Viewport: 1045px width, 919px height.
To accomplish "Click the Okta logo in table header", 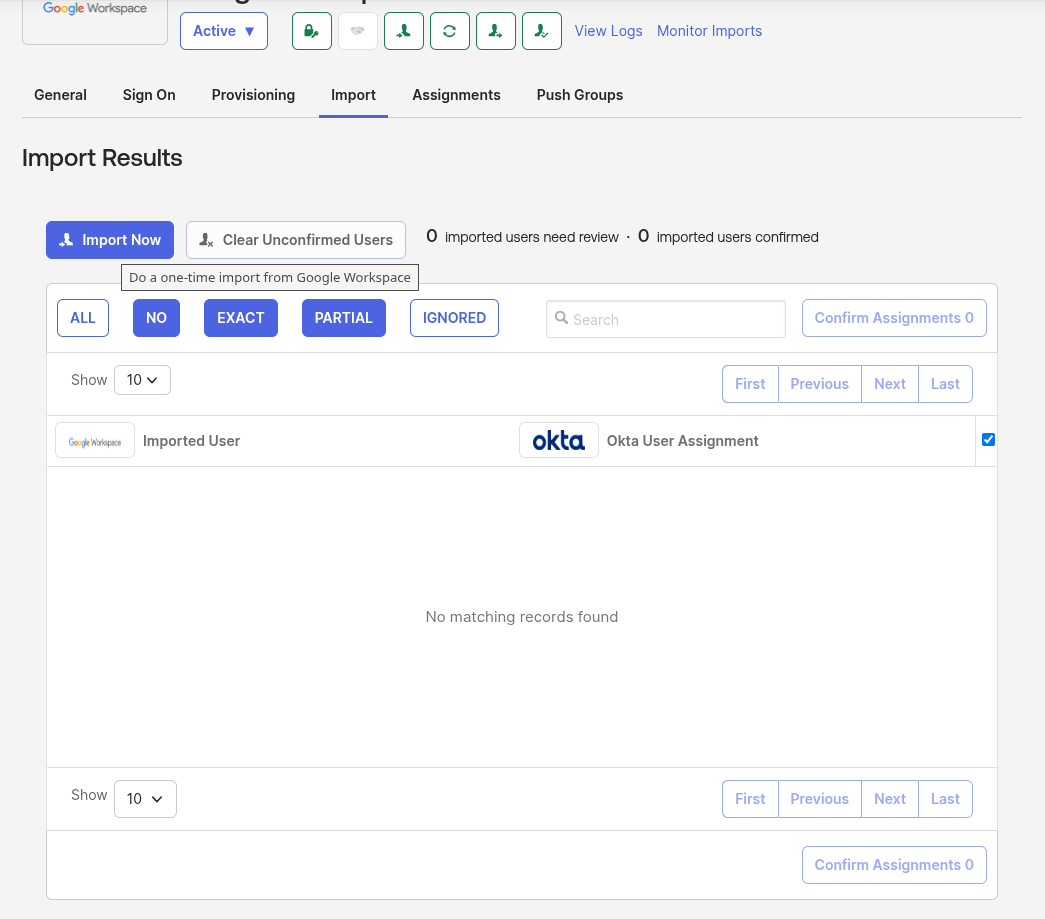I will 558,441.
